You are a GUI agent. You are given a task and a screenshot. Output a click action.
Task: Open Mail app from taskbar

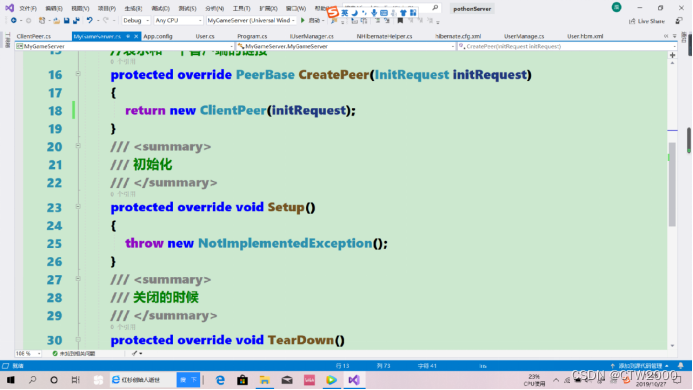[287, 380]
